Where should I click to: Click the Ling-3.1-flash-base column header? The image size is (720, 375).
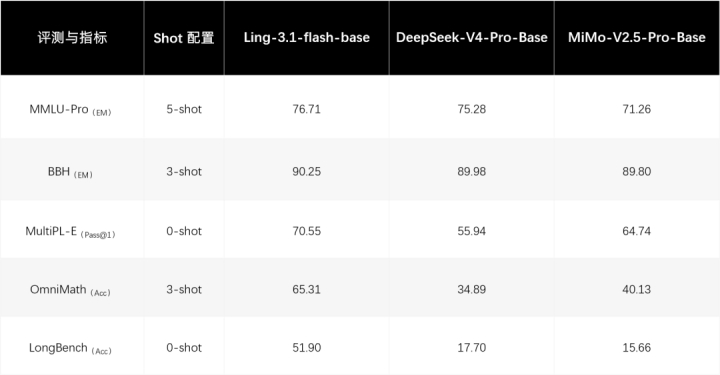(x=307, y=38)
